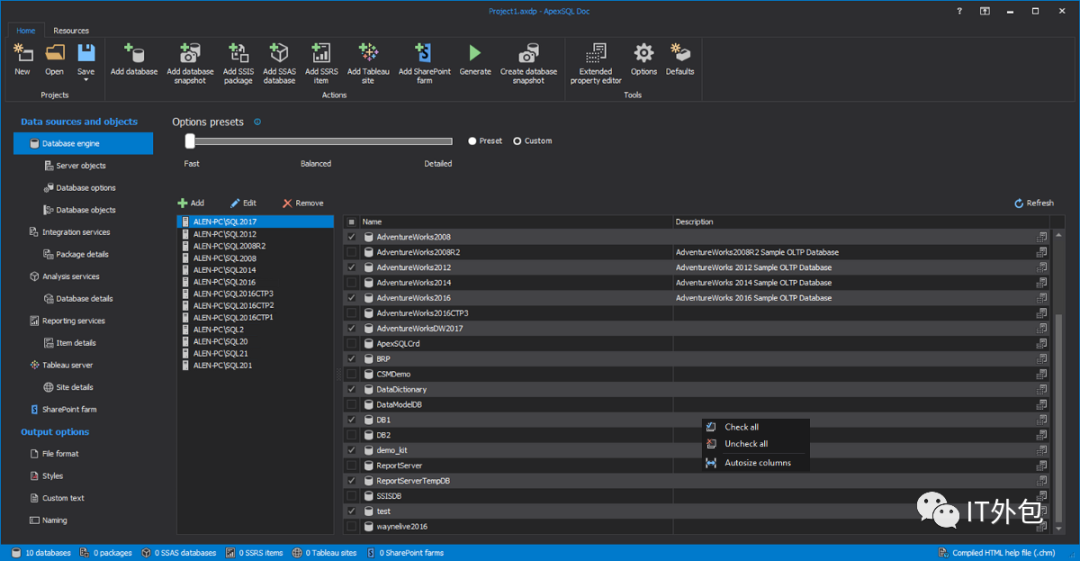The height and width of the screenshot is (561, 1080).
Task: Click the Refresh button
Action: [1034, 203]
